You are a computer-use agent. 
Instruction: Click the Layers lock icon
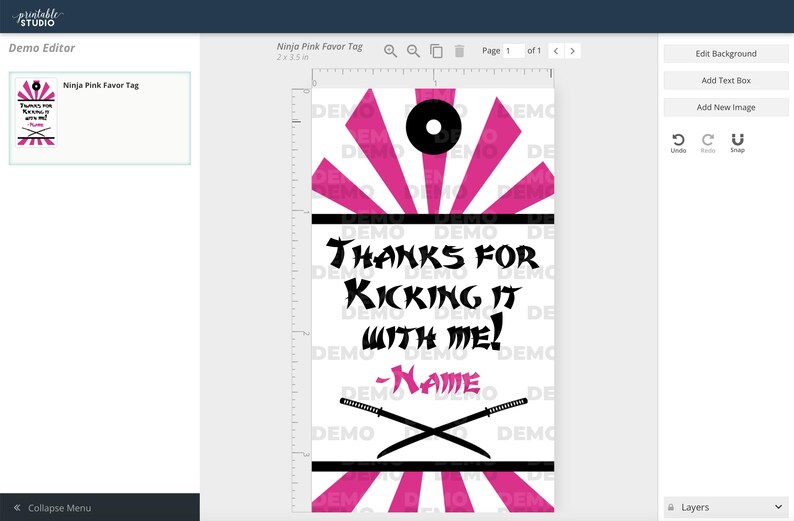671,507
